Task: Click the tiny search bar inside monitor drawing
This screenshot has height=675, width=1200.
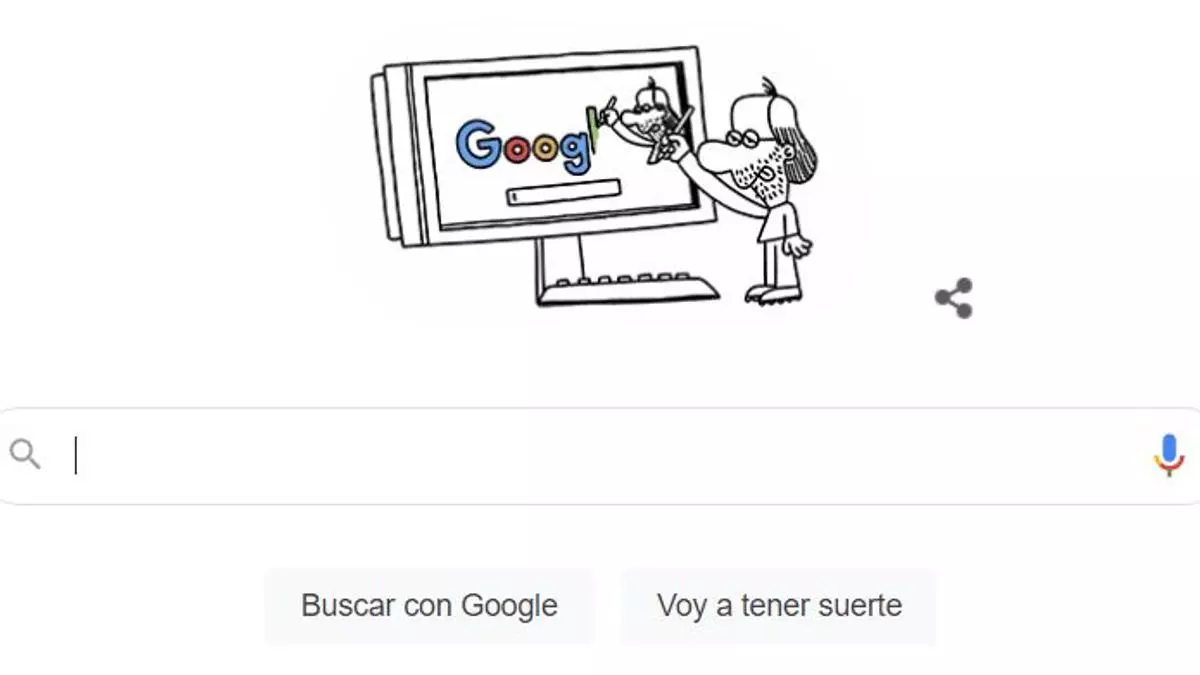Action: (564, 192)
